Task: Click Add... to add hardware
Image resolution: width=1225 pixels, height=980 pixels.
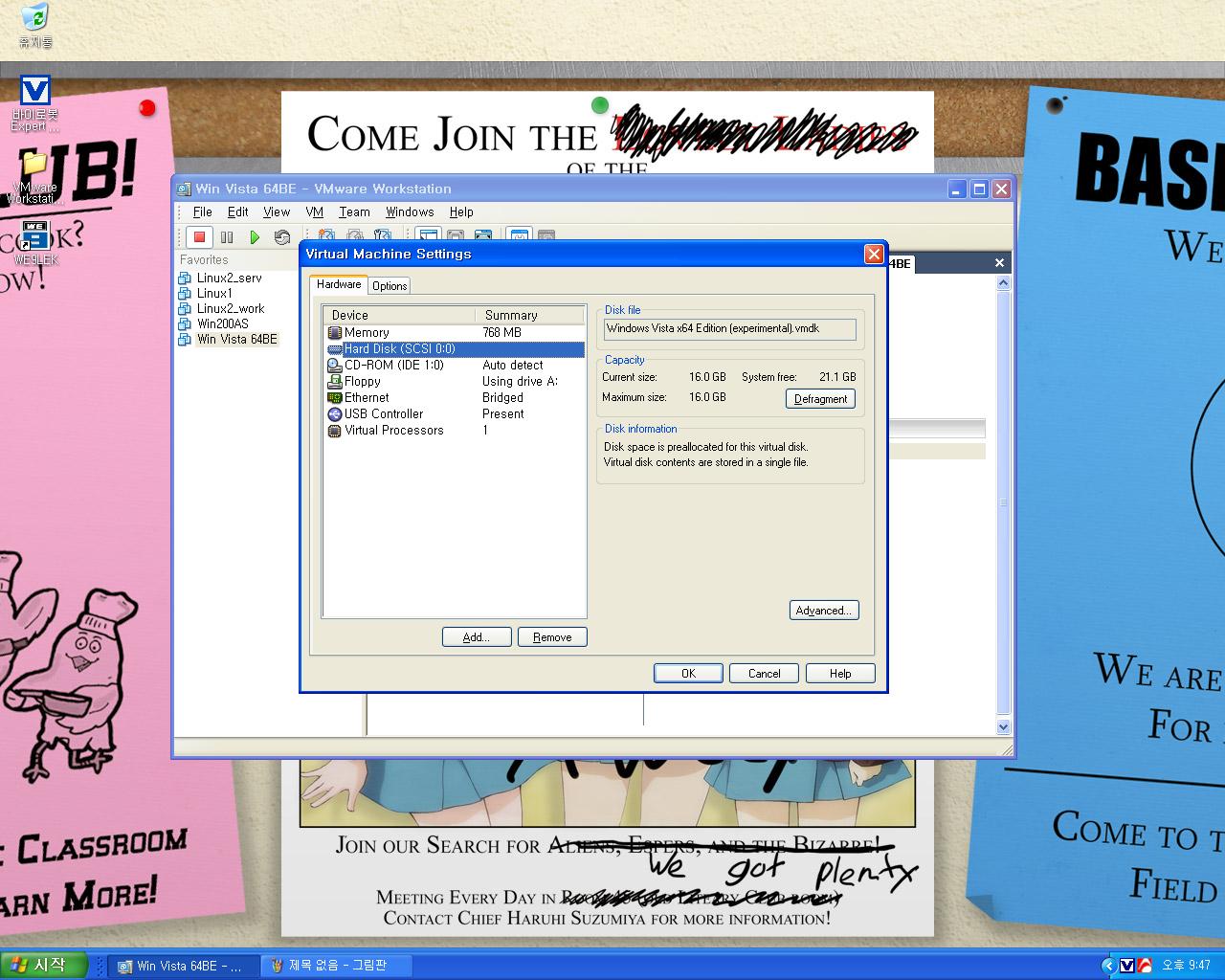Action: coord(476,637)
